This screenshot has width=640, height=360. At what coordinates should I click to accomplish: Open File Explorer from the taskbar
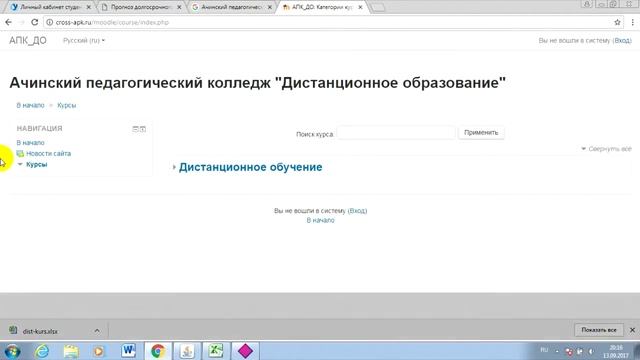click(x=71, y=351)
